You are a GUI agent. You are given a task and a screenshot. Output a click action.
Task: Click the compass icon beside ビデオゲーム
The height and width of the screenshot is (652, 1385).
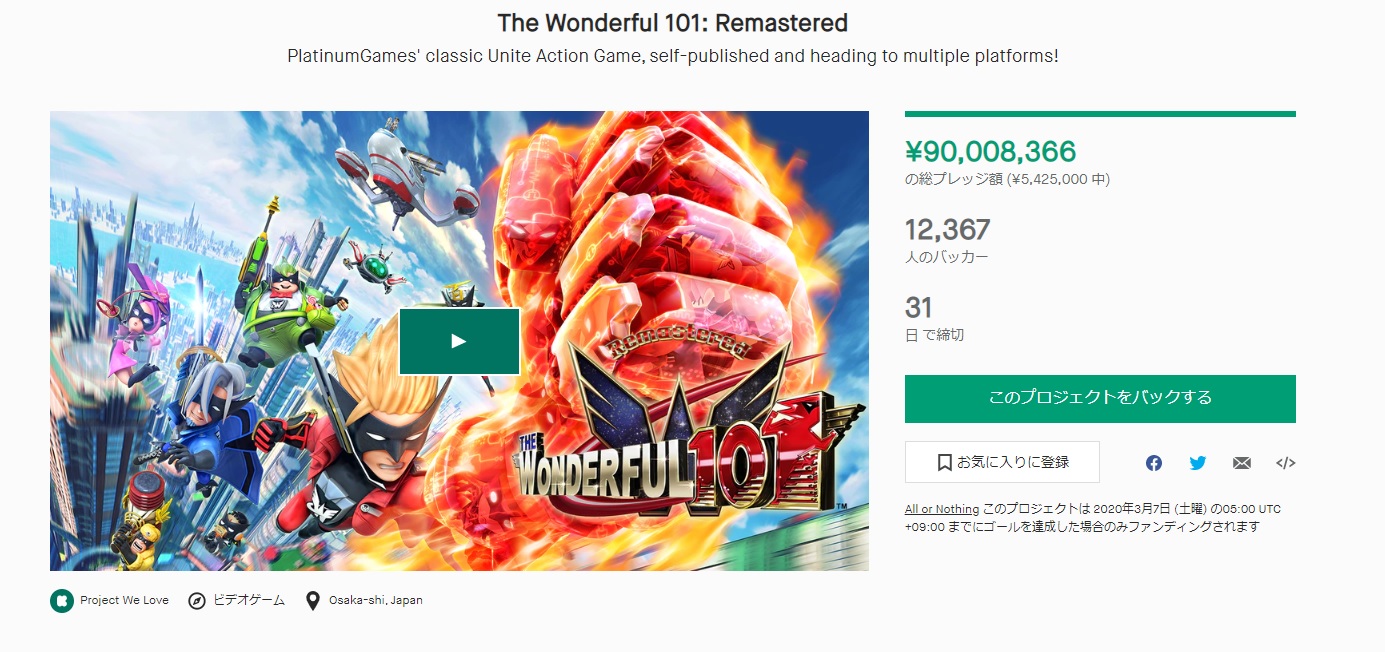pos(197,601)
